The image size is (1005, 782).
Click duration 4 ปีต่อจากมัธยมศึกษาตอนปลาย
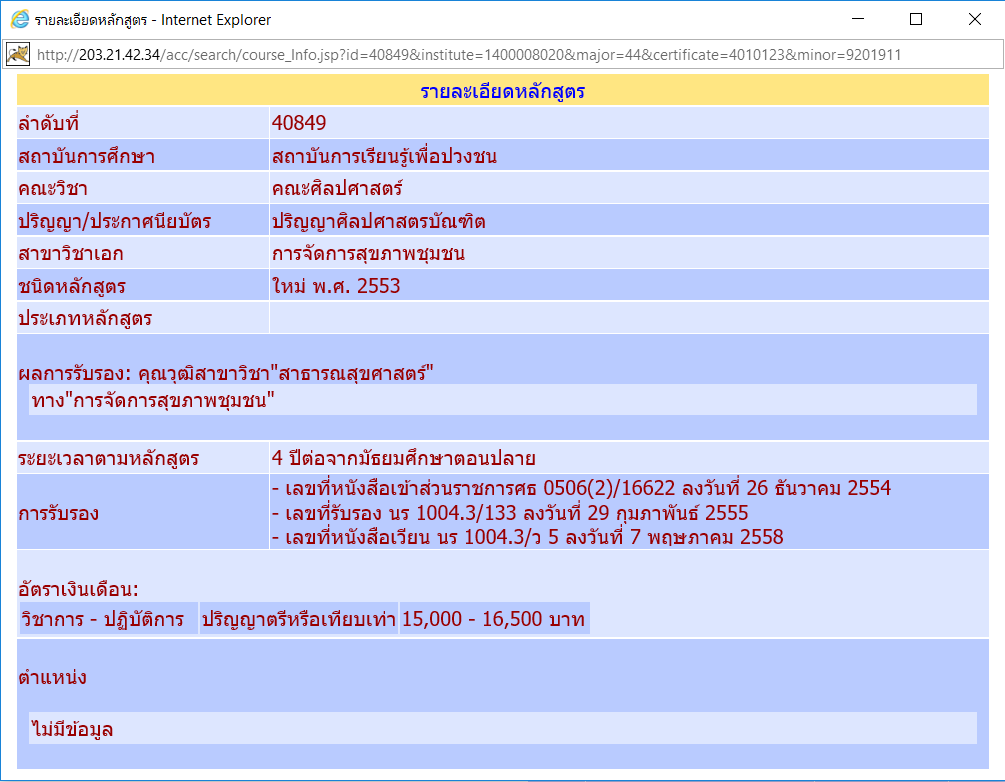tap(404, 459)
